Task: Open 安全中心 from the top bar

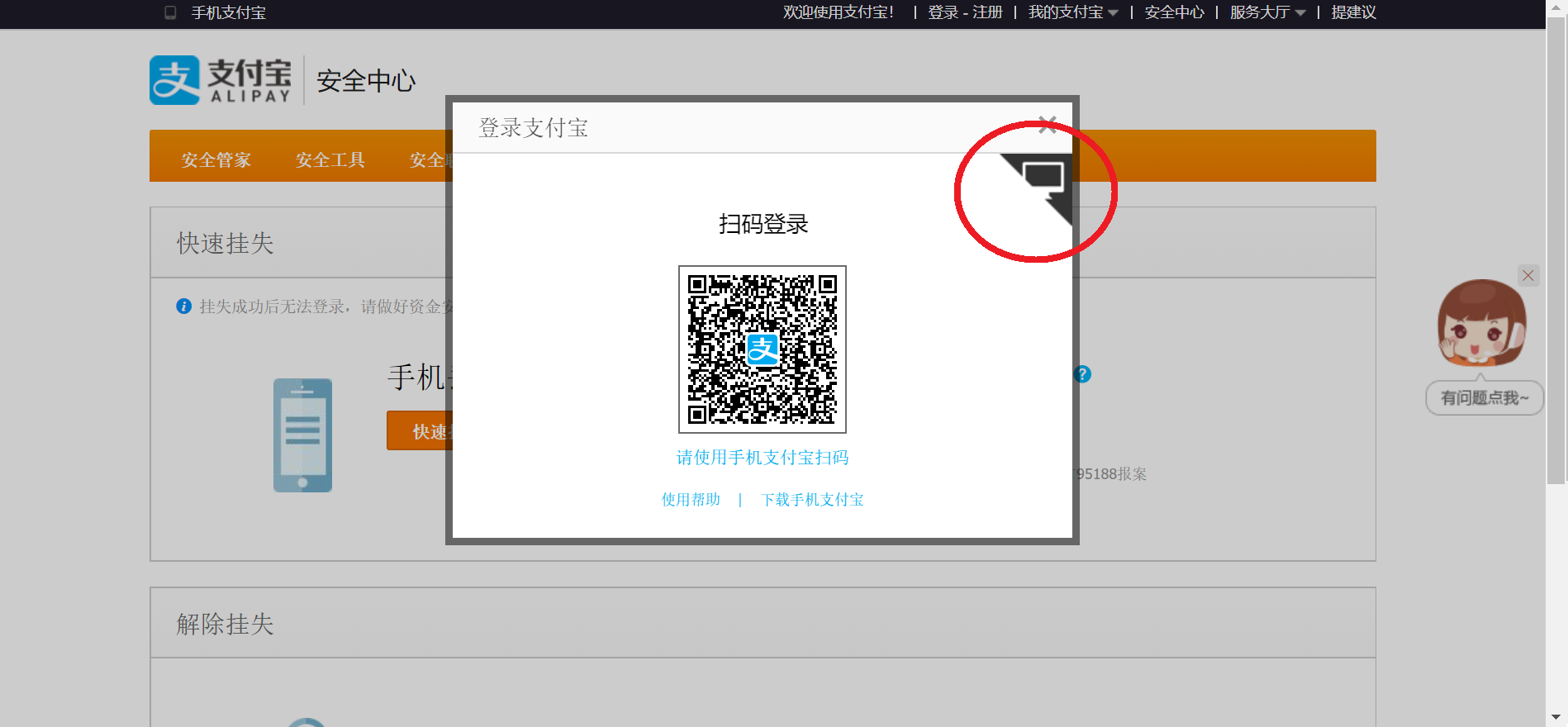Action: pos(1174,12)
